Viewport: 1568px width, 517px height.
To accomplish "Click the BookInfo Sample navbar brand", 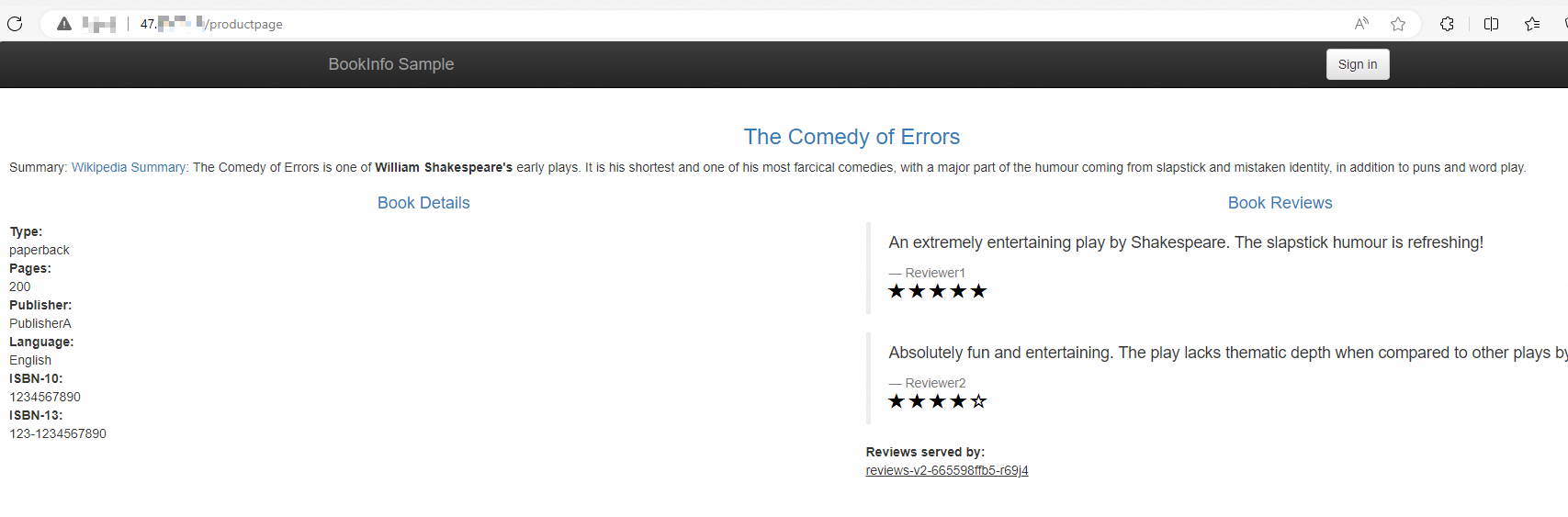I will click(x=390, y=64).
